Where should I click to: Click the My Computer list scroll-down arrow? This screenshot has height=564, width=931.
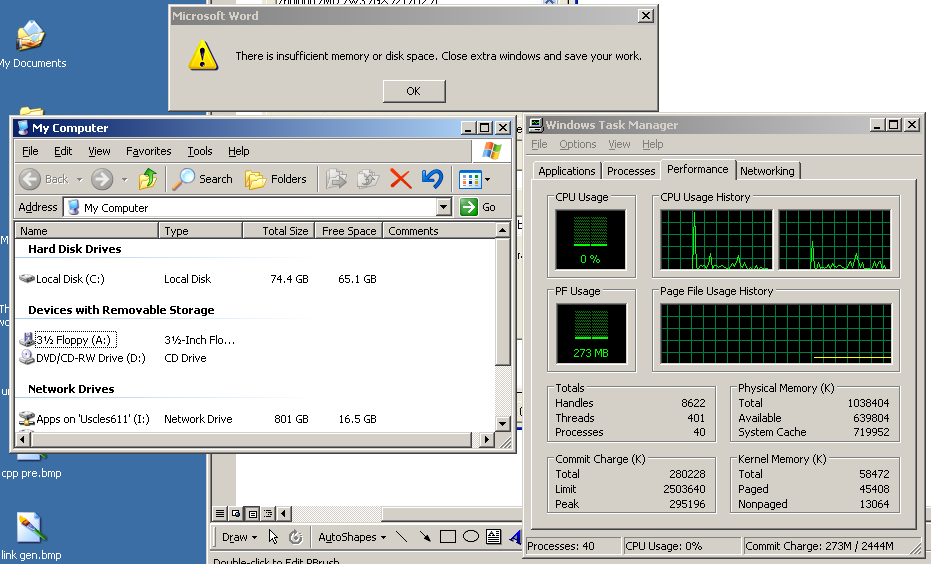point(502,424)
